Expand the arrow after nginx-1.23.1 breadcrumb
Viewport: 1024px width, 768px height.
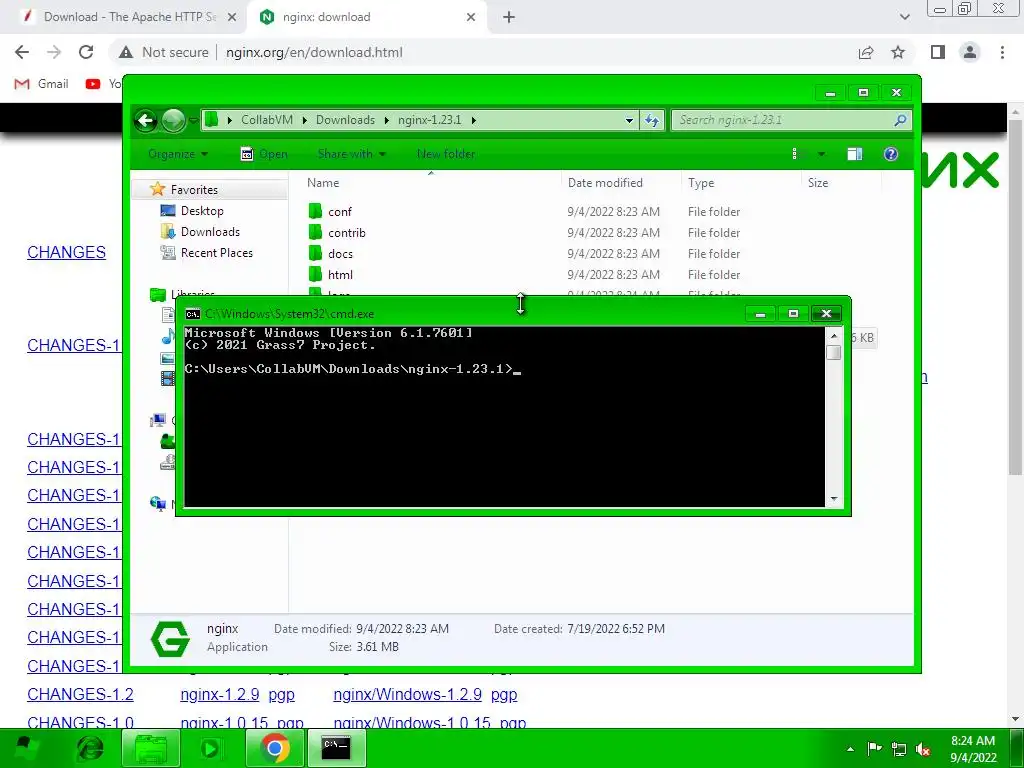(x=473, y=120)
